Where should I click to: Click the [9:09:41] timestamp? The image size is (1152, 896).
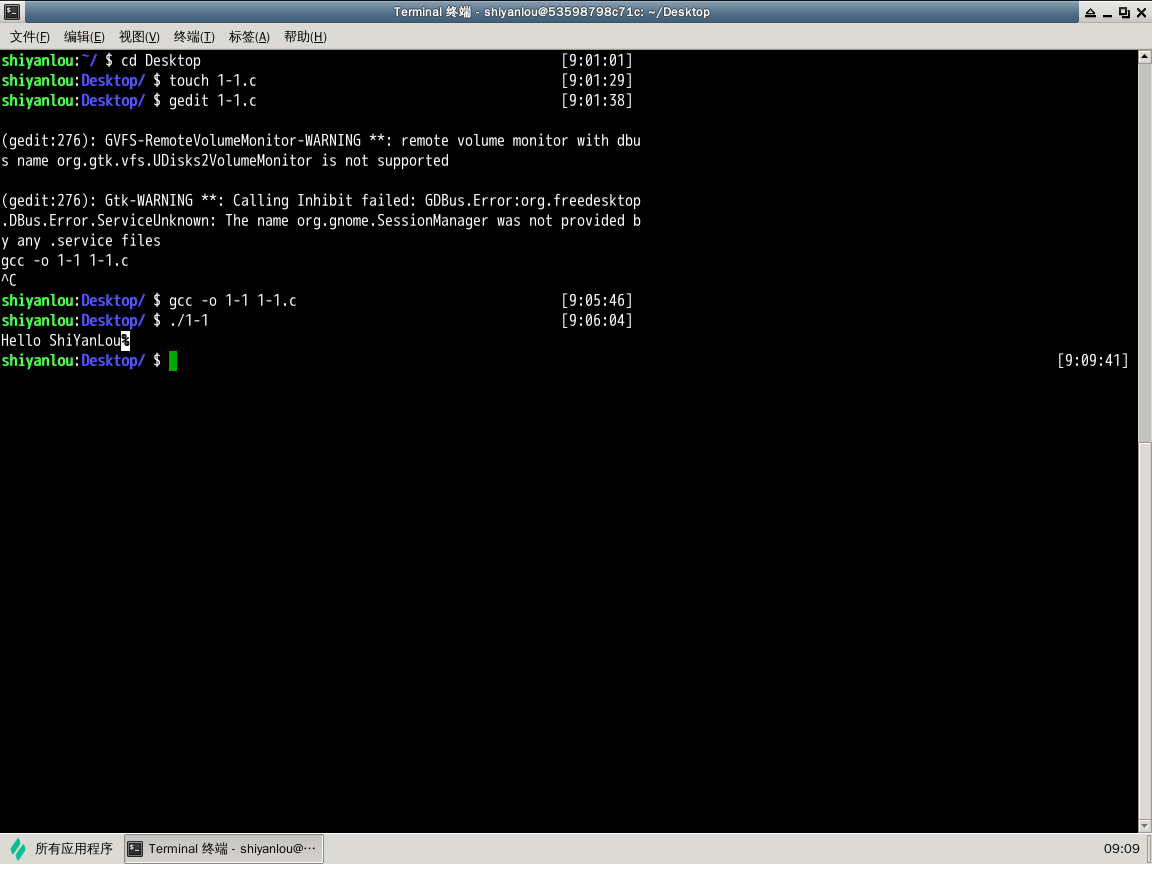tap(1092, 361)
